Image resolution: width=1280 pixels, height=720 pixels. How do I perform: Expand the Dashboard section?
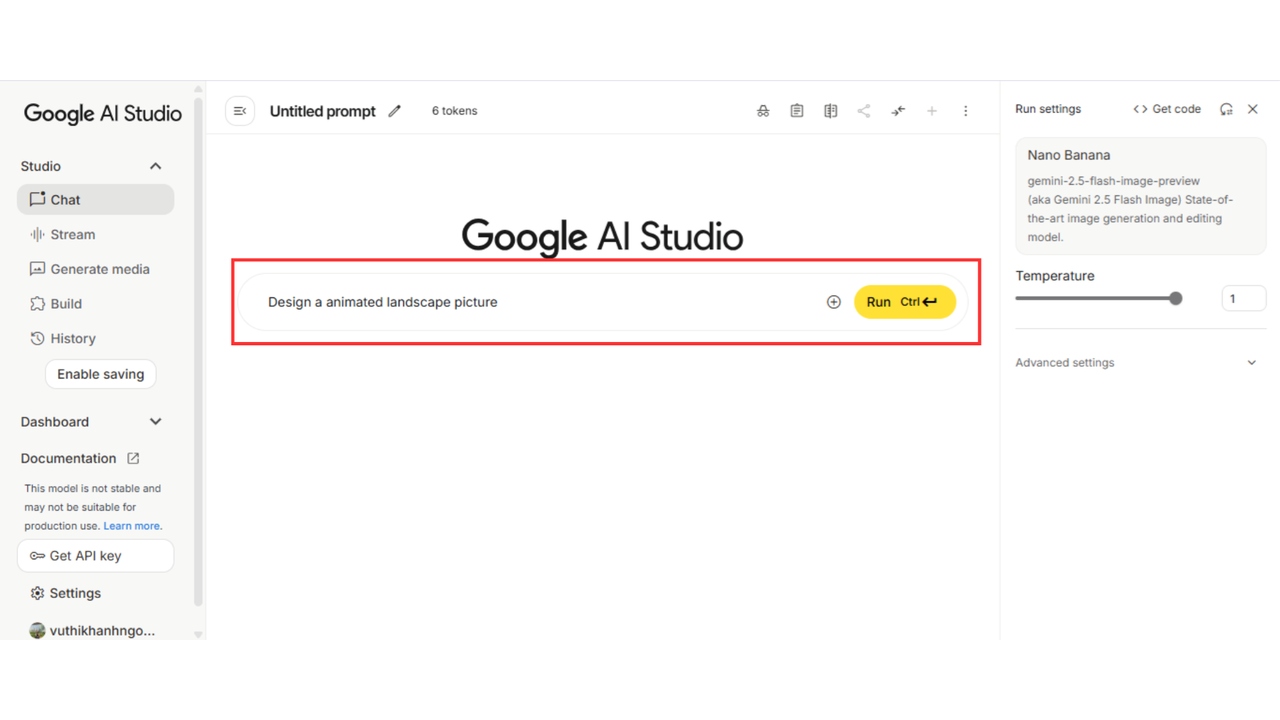tap(155, 422)
